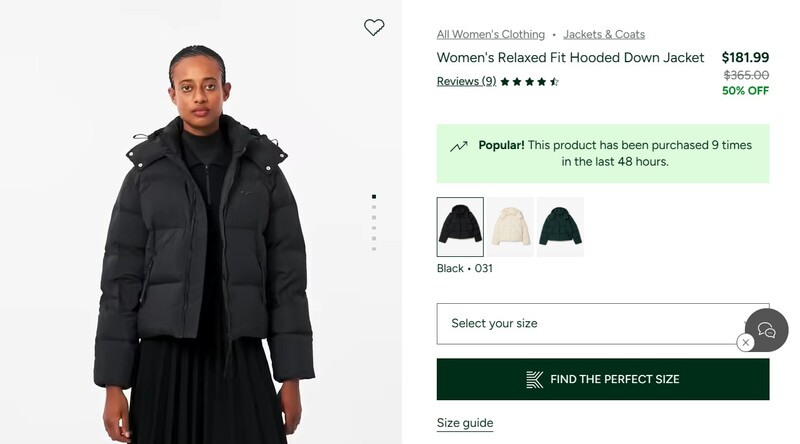Viewport: 800px width, 444px height.
Task: Select the black jacket color swatch
Action: coord(460,227)
